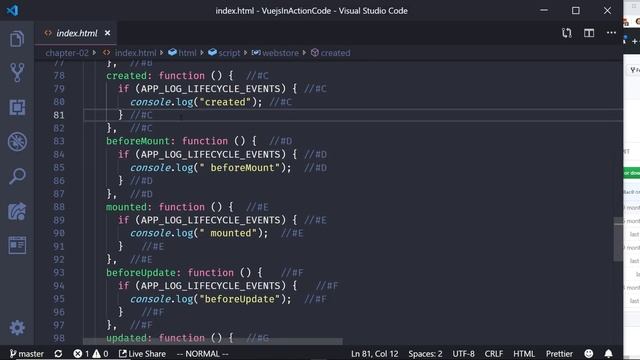This screenshot has width=640, height=360.
Task: Select the index.html editor tab
Action: (x=76, y=33)
